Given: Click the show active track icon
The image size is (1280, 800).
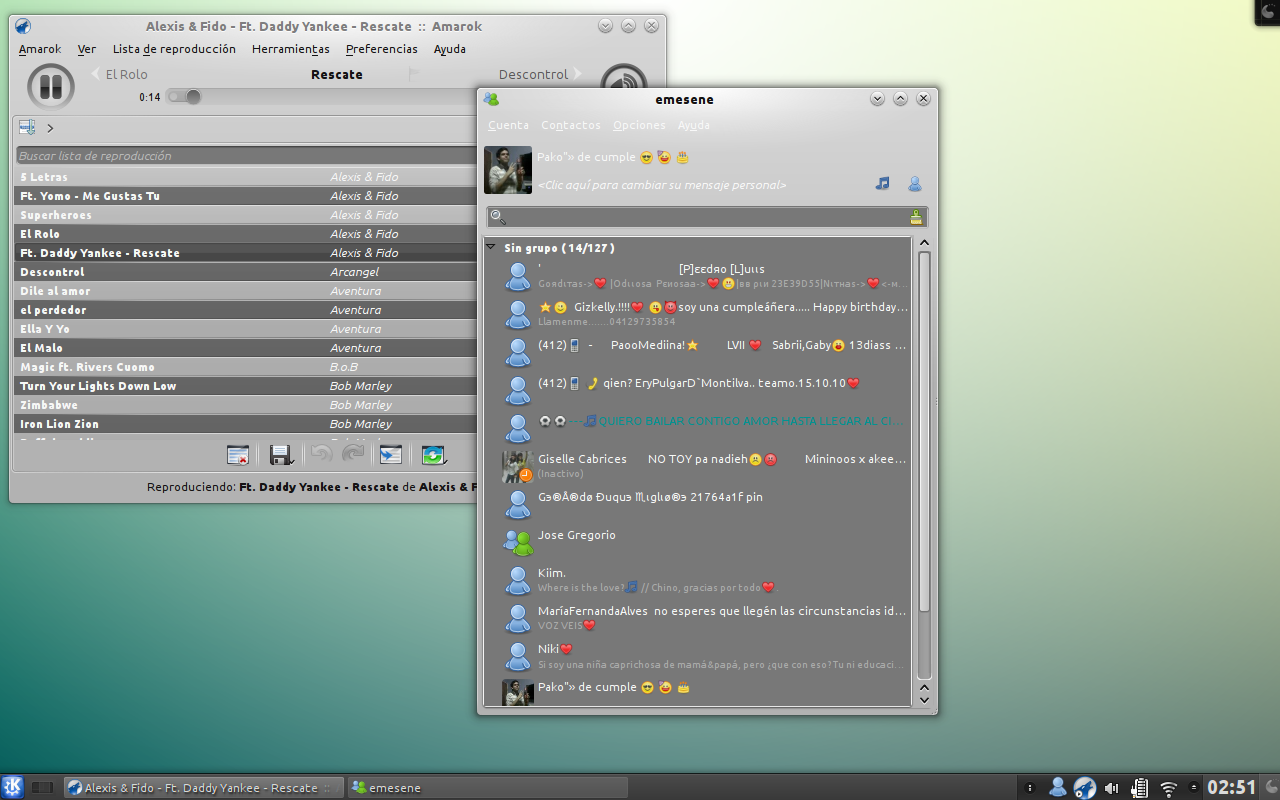Looking at the screenshot, I should (x=390, y=455).
